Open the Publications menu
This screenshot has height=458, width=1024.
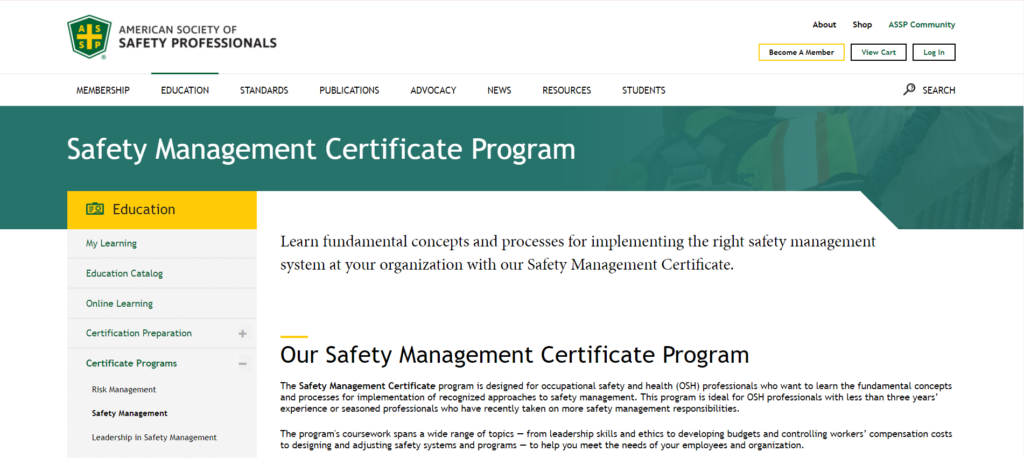349,90
